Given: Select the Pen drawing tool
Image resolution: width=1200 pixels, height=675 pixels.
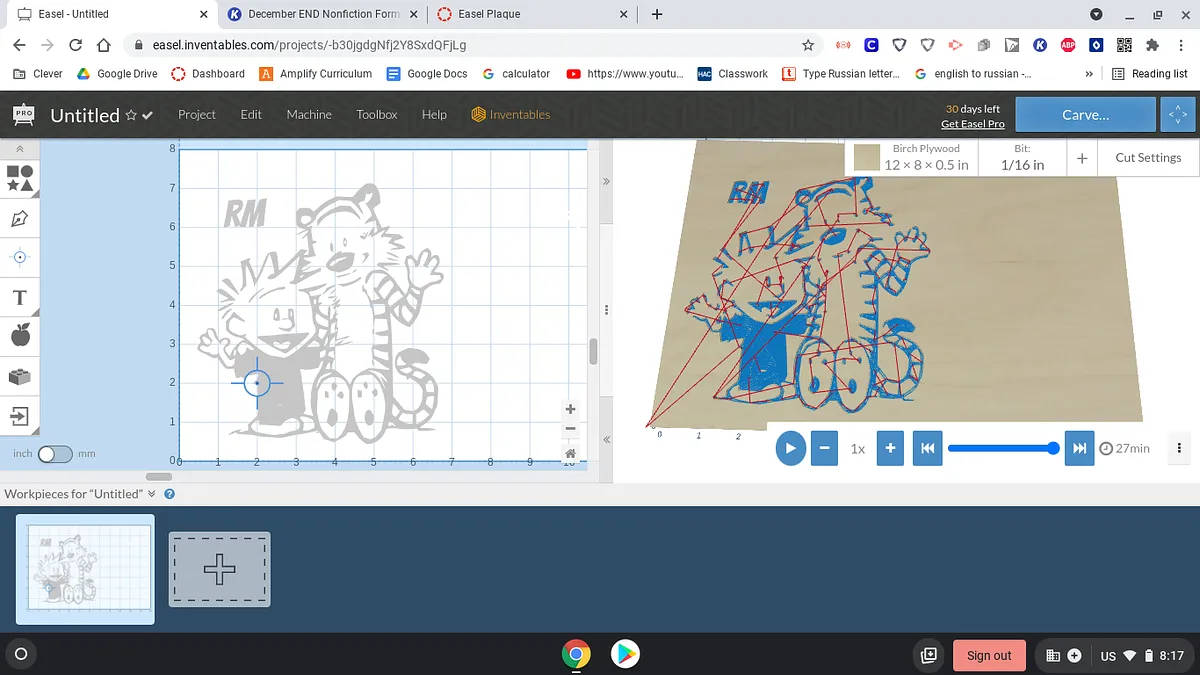Looking at the screenshot, I should click(x=20, y=218).
